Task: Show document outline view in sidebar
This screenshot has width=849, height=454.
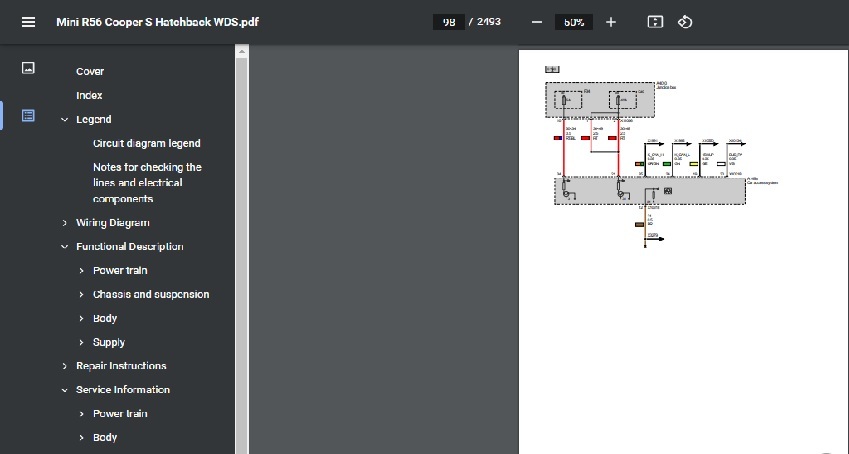Action: tap(28, 115)
